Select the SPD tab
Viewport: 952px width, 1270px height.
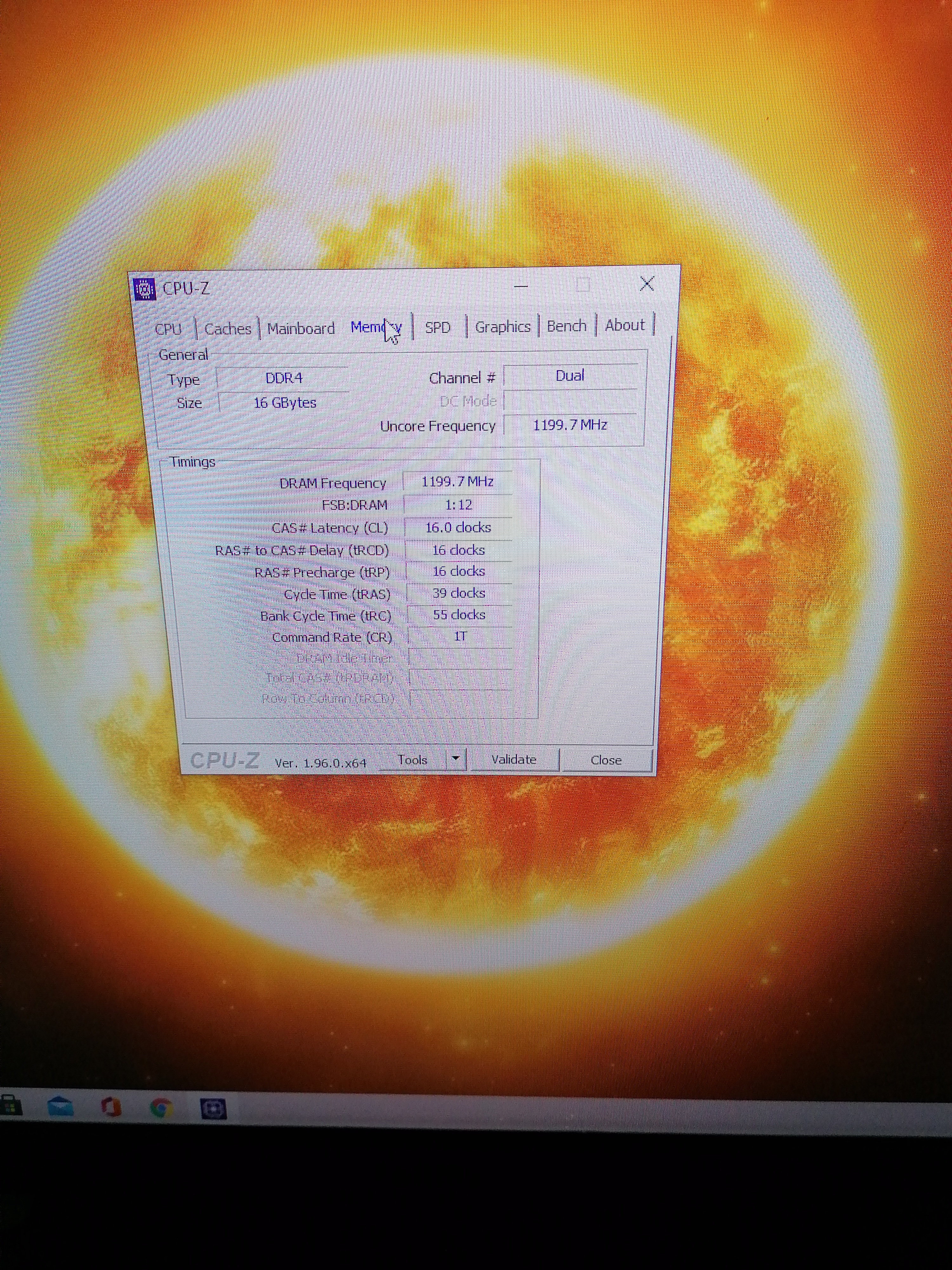[x=437, y=327]
